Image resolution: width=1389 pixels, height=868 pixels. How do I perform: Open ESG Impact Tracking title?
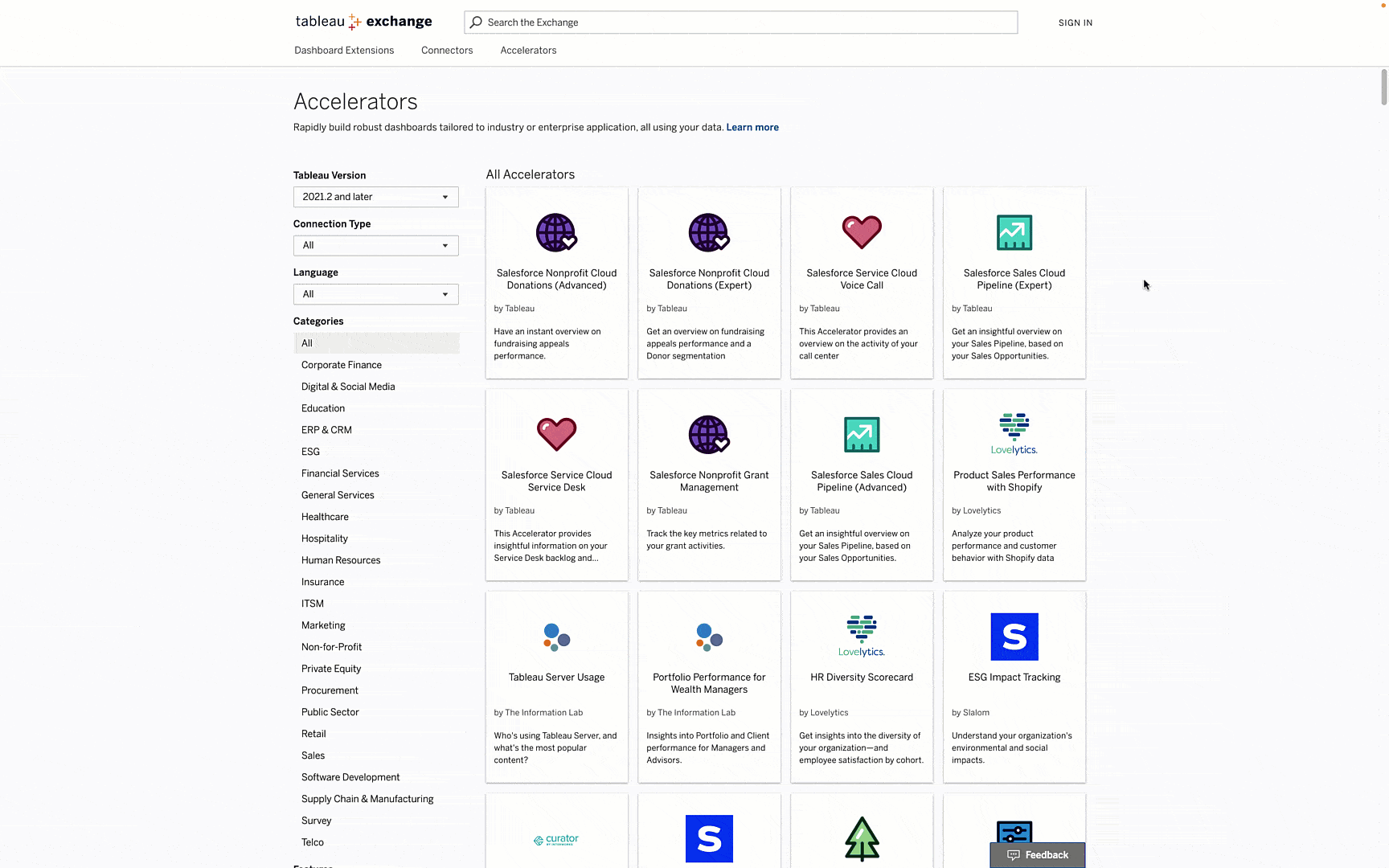tap(1014, 678)
